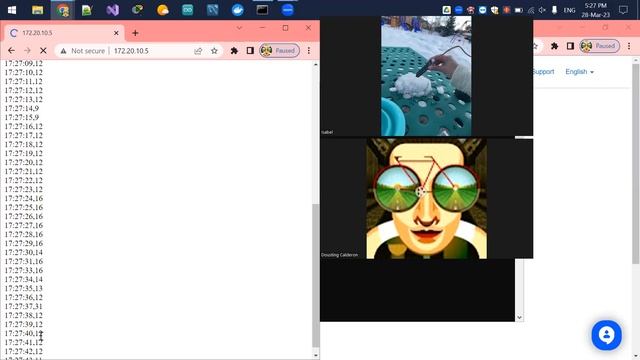Click the right Chrome window's scrollbar

click(636, 163)
